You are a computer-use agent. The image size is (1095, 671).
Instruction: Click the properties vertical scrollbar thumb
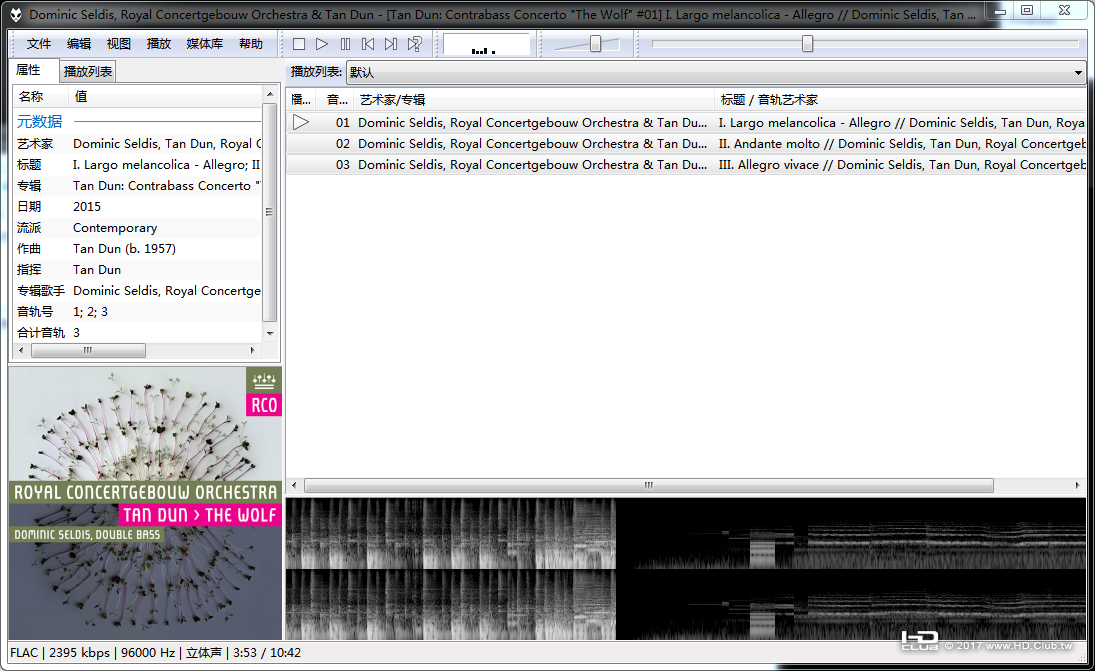click(x=270, y=212)
